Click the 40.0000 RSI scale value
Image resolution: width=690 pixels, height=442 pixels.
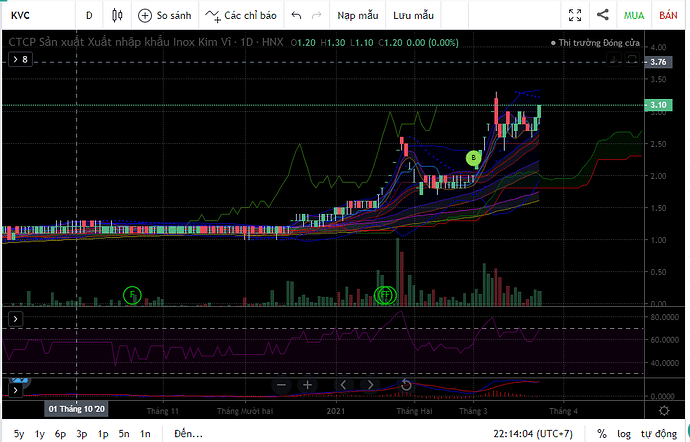click(x=664, y=363)
